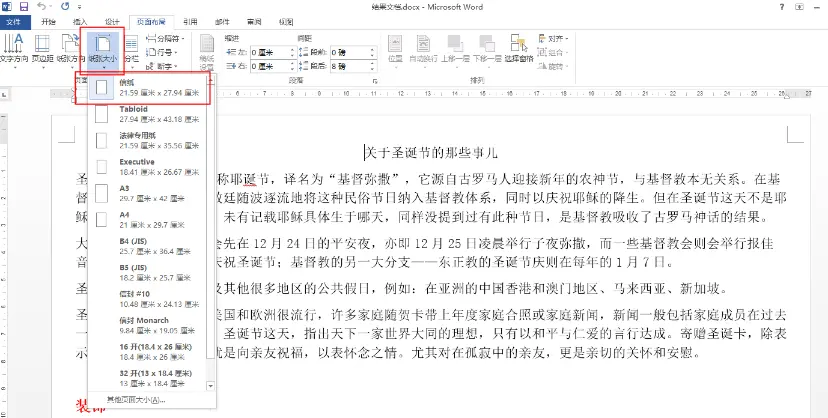The height and width of the screenshot is (418, 828).
Task: Select the 信封 #10 envelope size
Action: pos(147,299)
